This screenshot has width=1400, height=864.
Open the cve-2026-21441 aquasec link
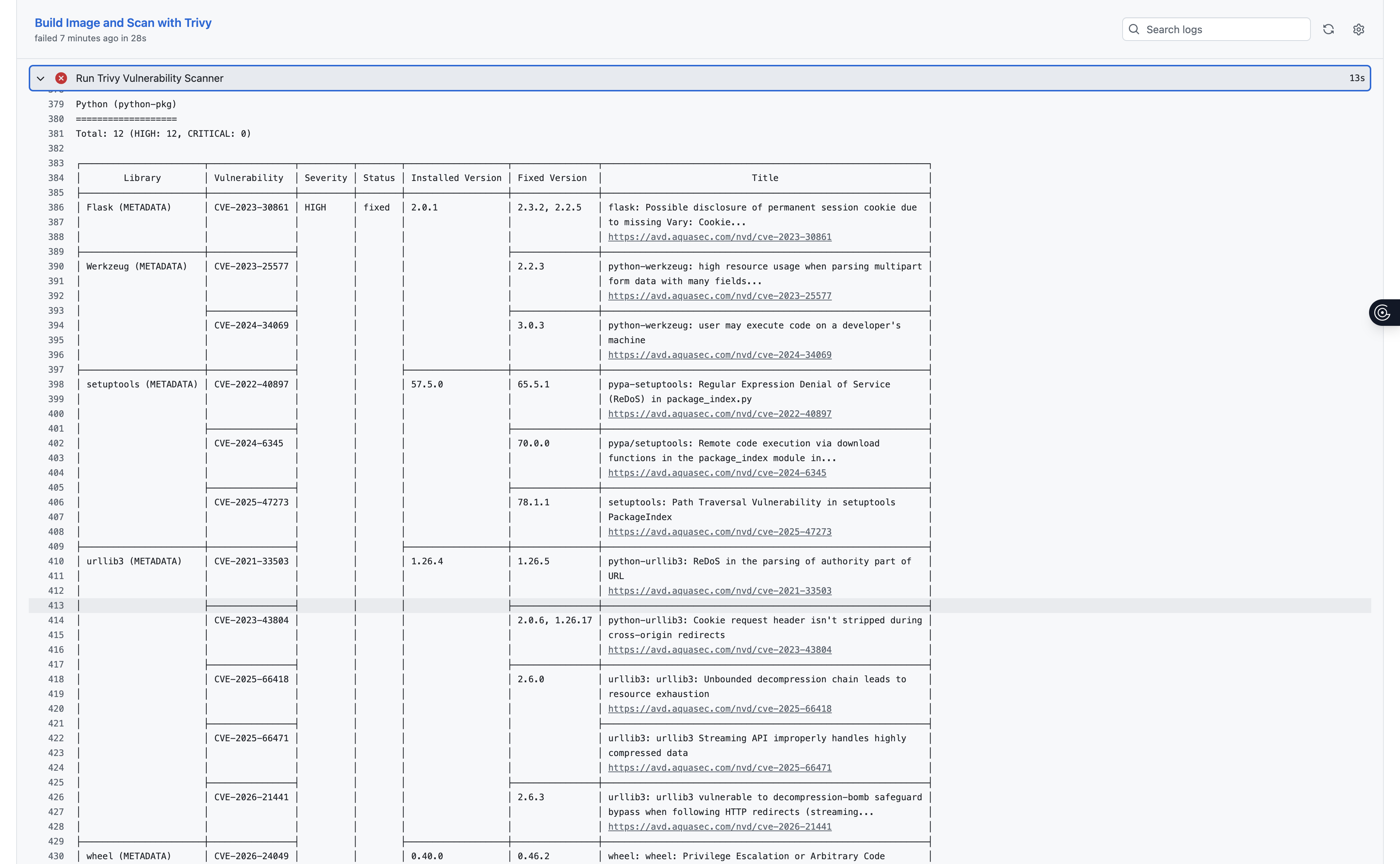720,827
